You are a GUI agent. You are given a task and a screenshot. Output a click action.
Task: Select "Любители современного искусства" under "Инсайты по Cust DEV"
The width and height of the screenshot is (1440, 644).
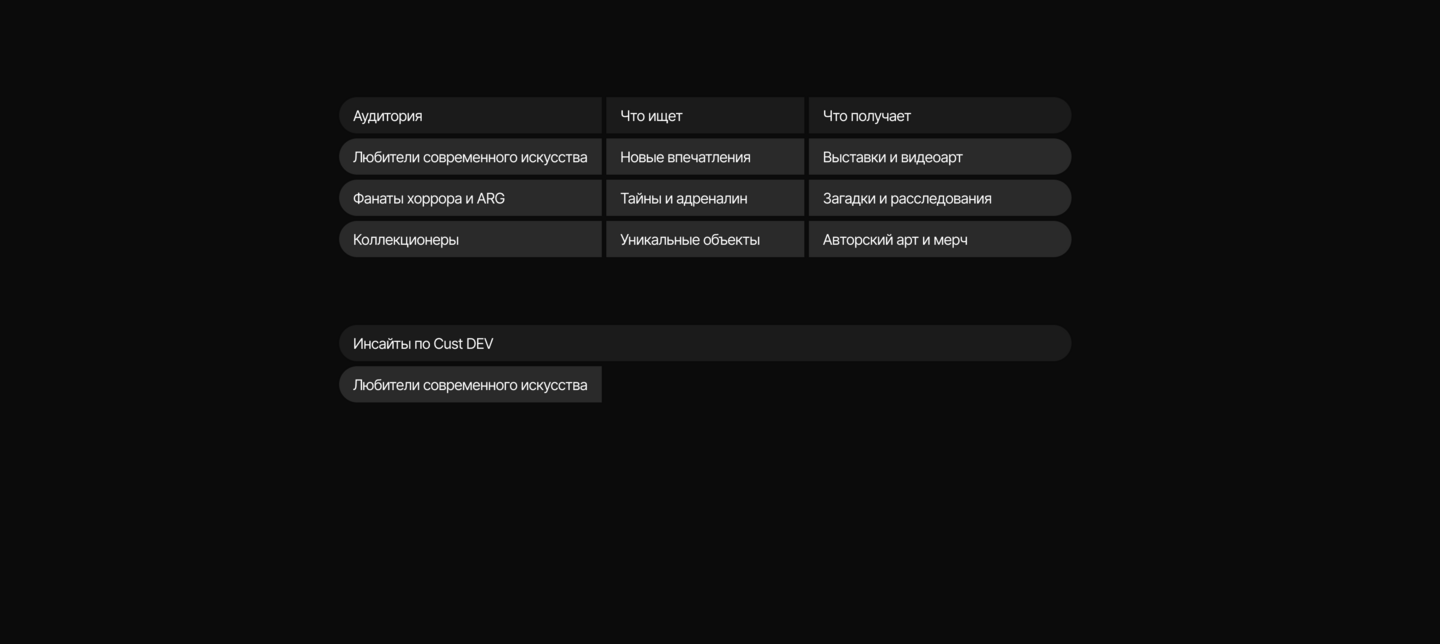pyautogui.click(x=470, y=385)
